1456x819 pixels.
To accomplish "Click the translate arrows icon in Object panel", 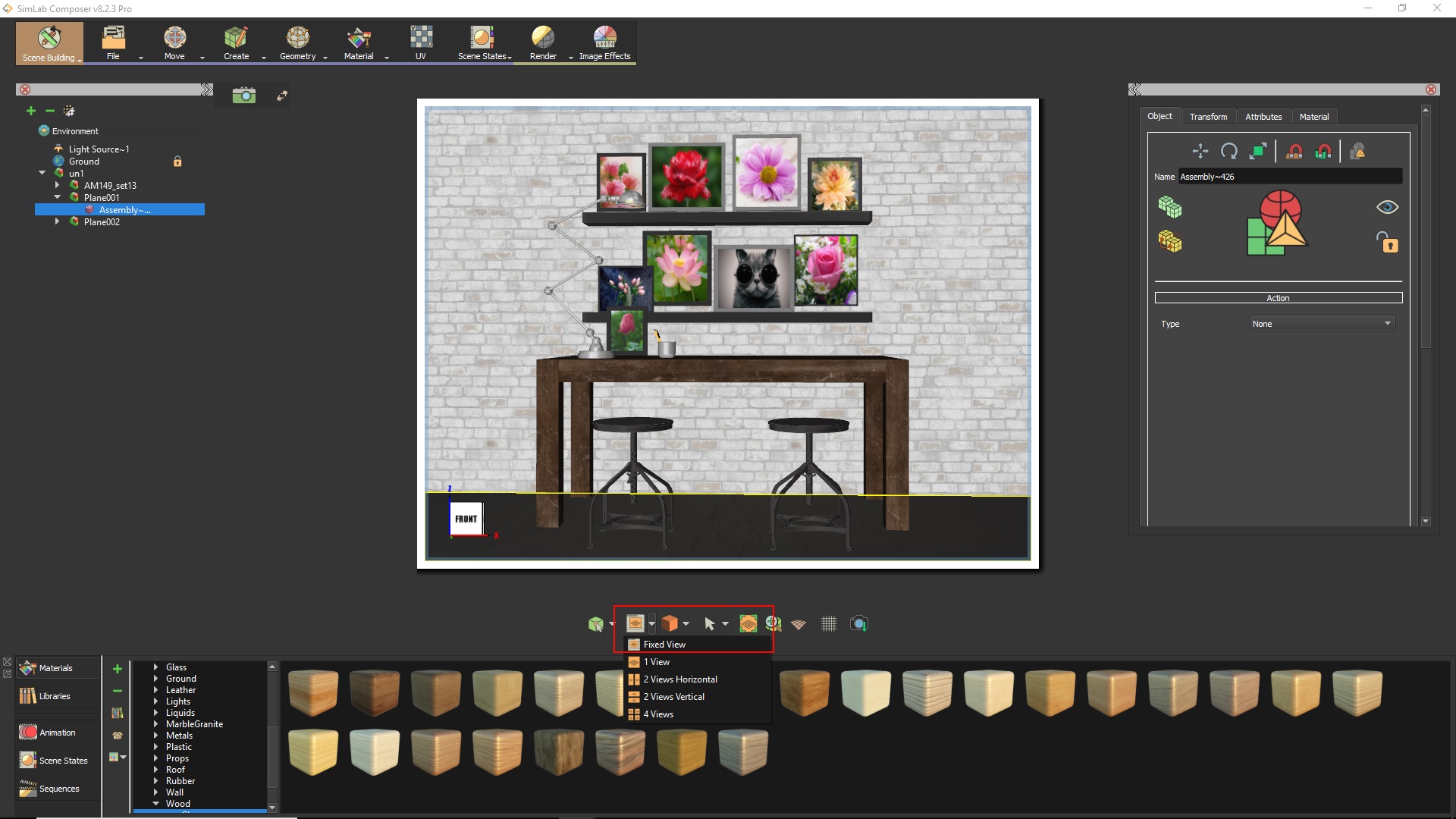I will 1200,151.
